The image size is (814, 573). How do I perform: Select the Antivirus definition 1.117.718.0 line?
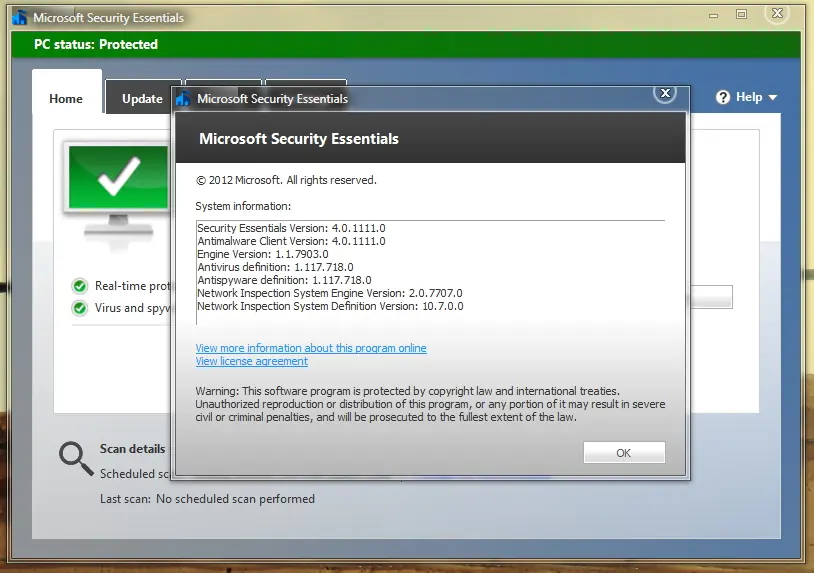tap(275, 267)
